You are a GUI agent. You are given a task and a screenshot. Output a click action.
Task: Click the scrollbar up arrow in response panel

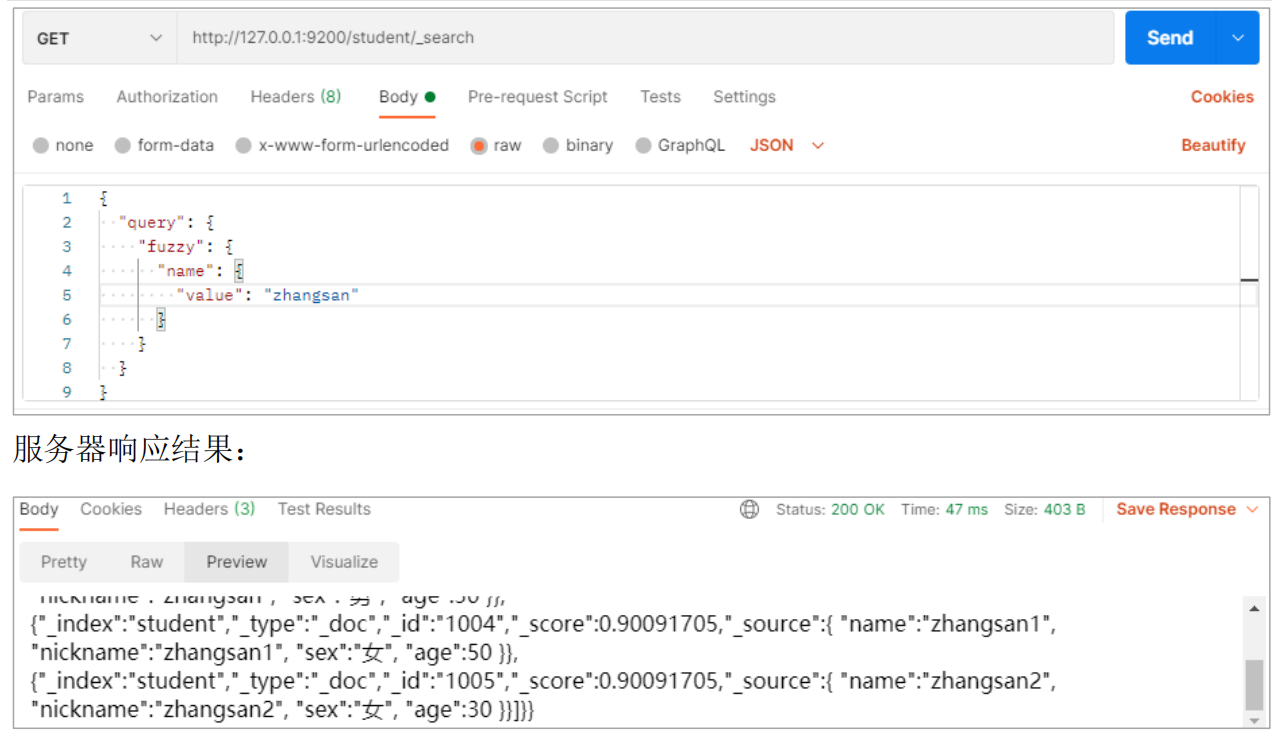[x=1254, y=607]
